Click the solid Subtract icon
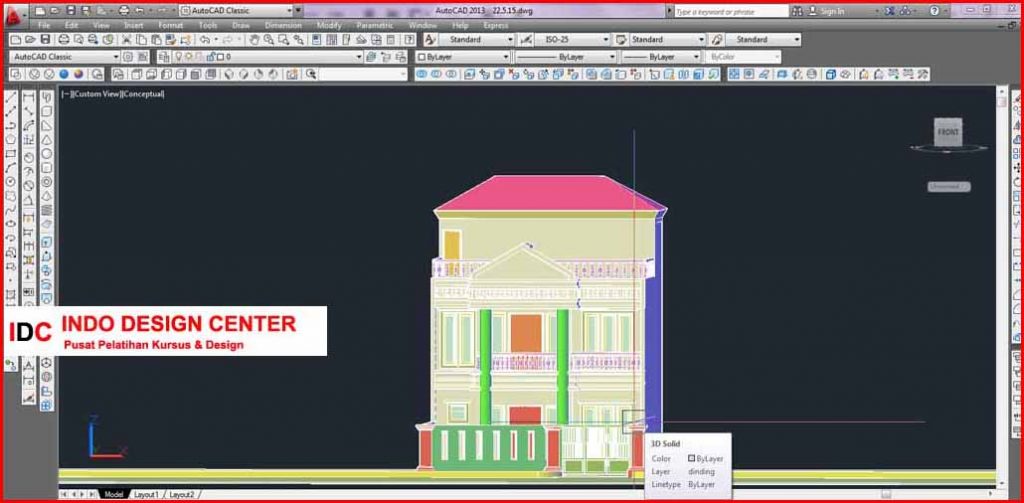 436,74
